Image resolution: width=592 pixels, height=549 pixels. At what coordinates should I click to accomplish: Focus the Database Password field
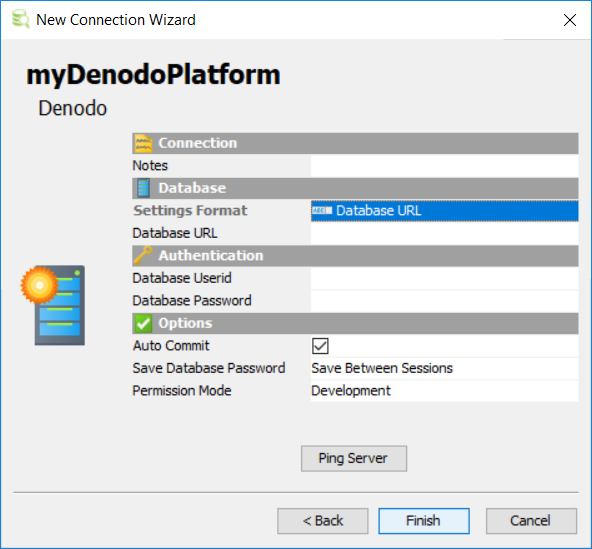444,301
